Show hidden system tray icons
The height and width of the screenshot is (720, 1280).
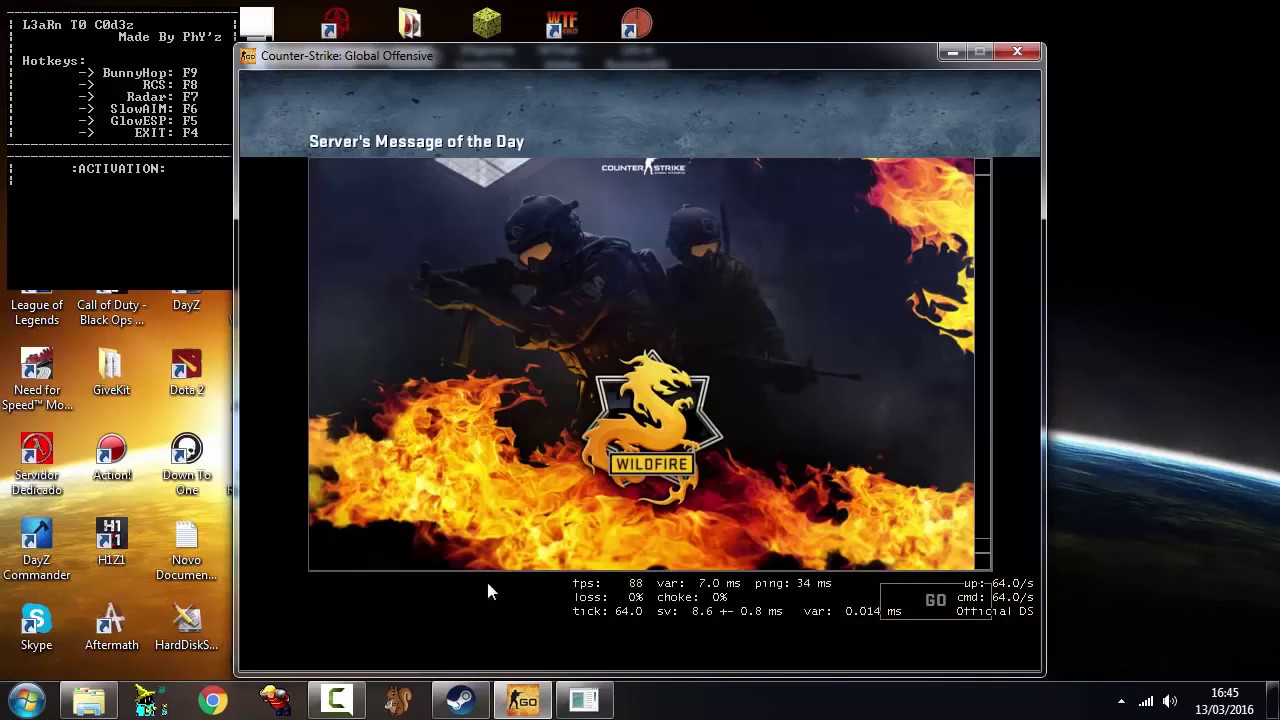[x=1121, y=701]
